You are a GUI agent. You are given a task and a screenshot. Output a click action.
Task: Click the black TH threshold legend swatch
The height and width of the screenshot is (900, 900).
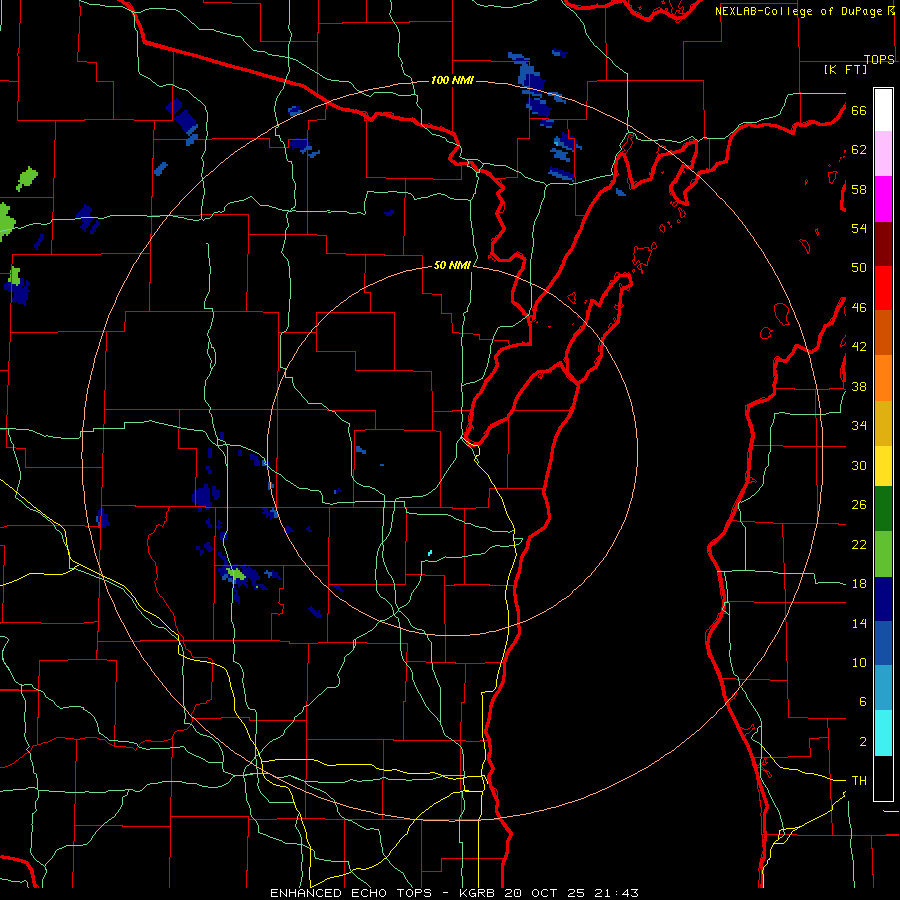click(x=883, y=778)
